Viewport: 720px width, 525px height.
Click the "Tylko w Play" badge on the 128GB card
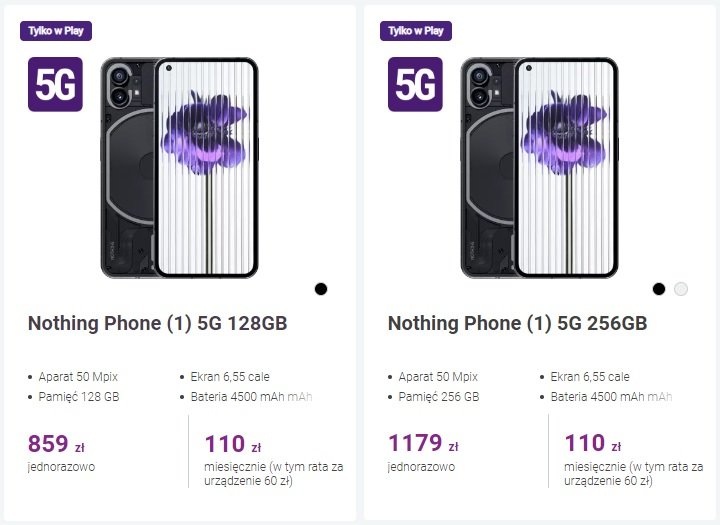(x=56, y=31)
